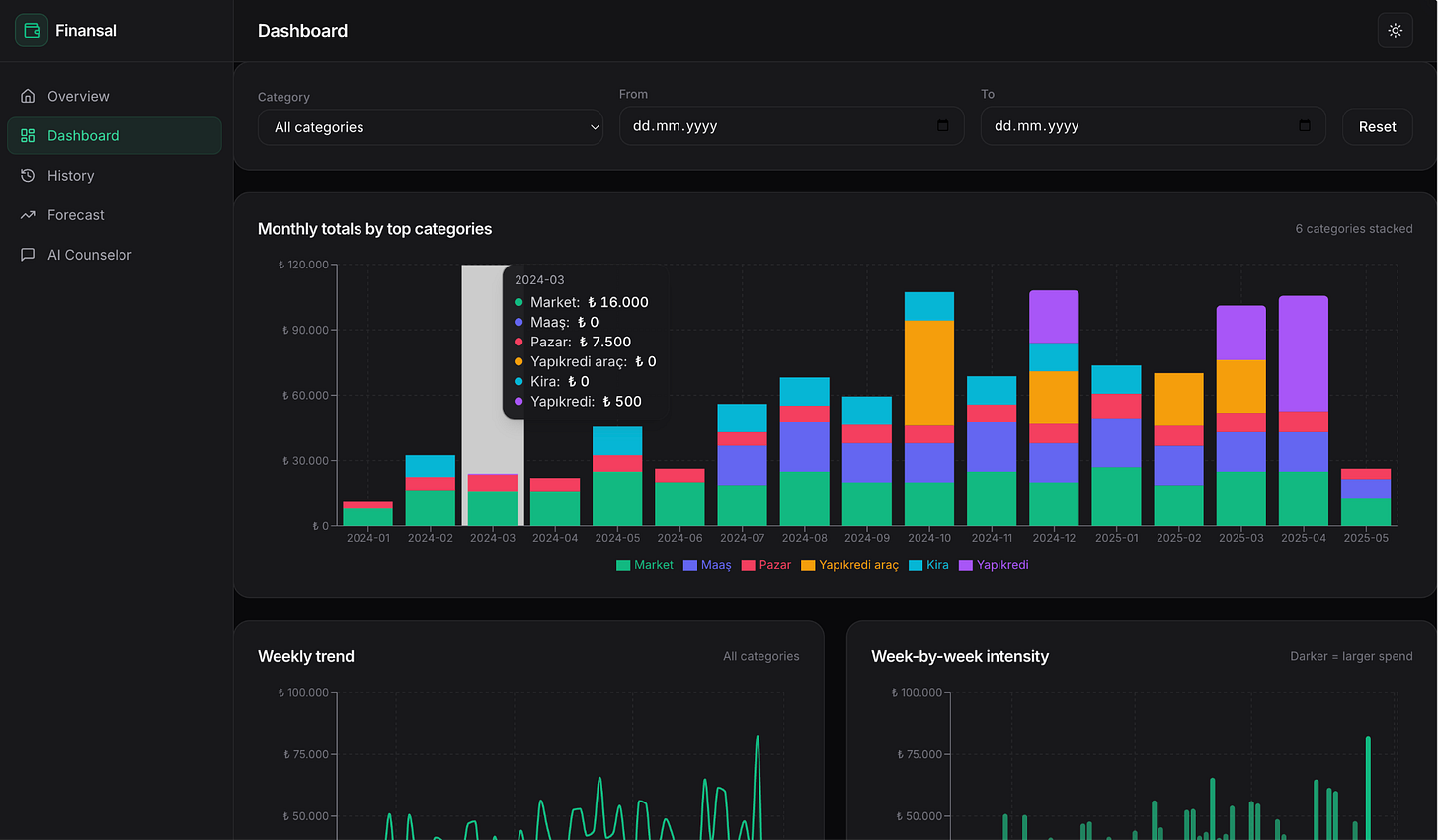Open the From date calendar picker icon
This screenshot has width=1438, height=840.
point(942,125)
